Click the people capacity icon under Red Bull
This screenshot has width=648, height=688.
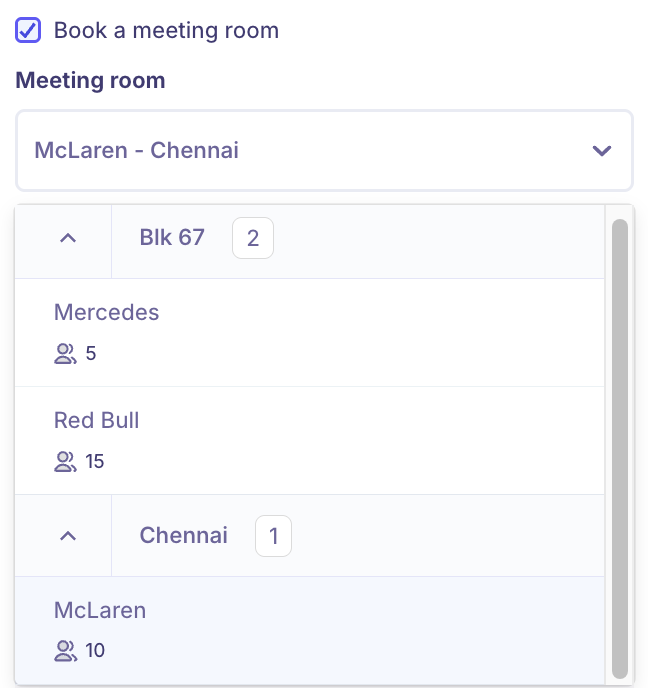point(65,461)
